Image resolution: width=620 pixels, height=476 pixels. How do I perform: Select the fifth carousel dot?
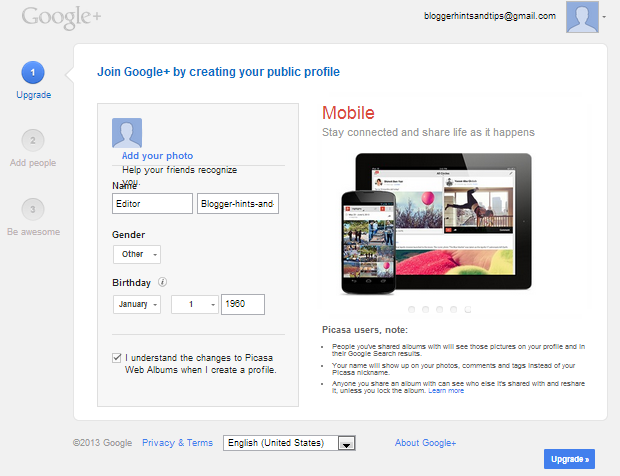(468, 310)
